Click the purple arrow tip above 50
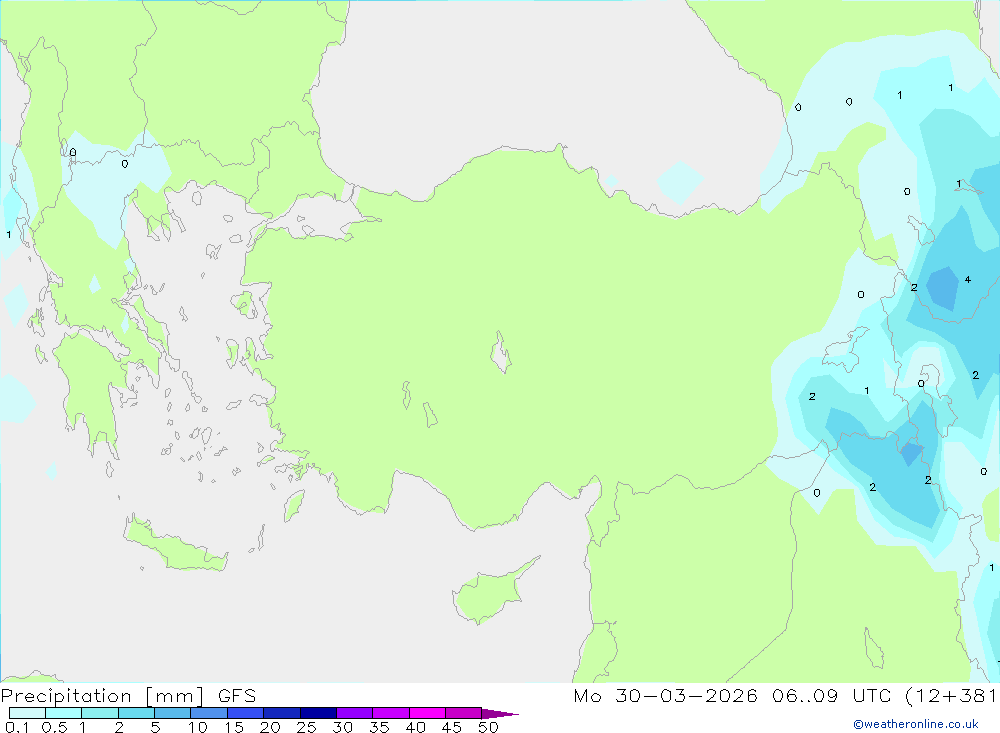The image size is (1000, 733). [499, 714]
